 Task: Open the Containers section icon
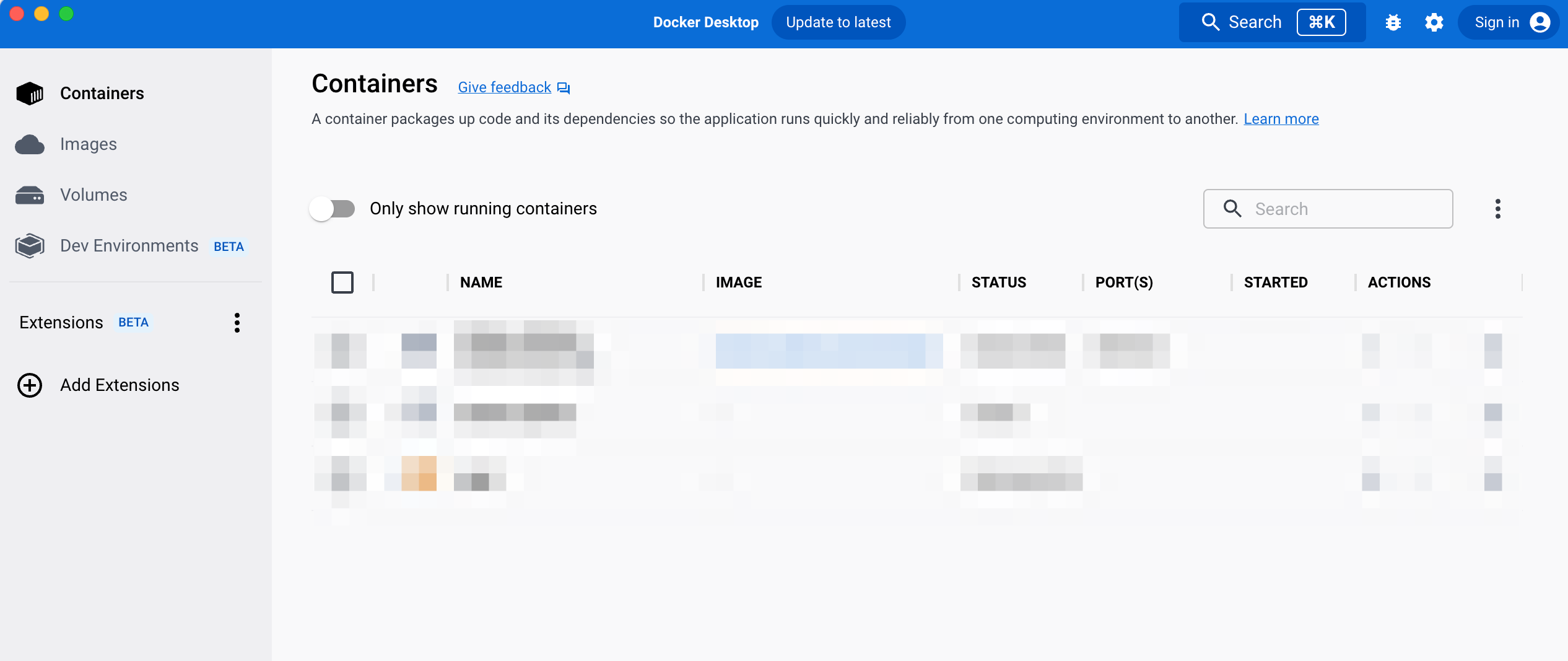30,93
